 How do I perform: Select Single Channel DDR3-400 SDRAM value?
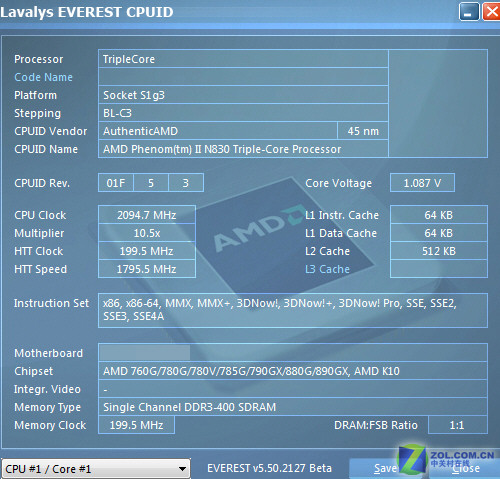click(x=293, y=407)
